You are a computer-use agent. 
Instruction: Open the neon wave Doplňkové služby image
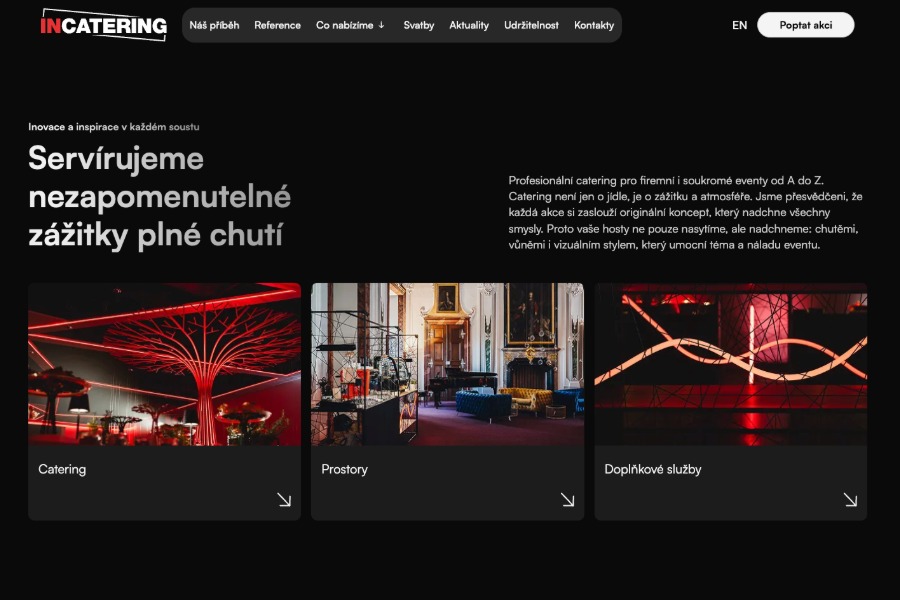coord(730,364)
